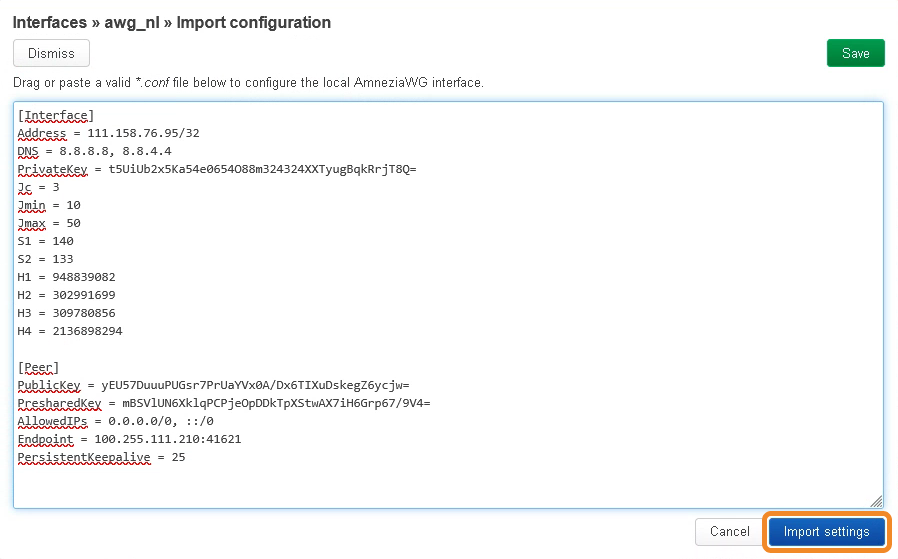
Task: Click the textarea resize handle corner
Action: pos(876,501)
